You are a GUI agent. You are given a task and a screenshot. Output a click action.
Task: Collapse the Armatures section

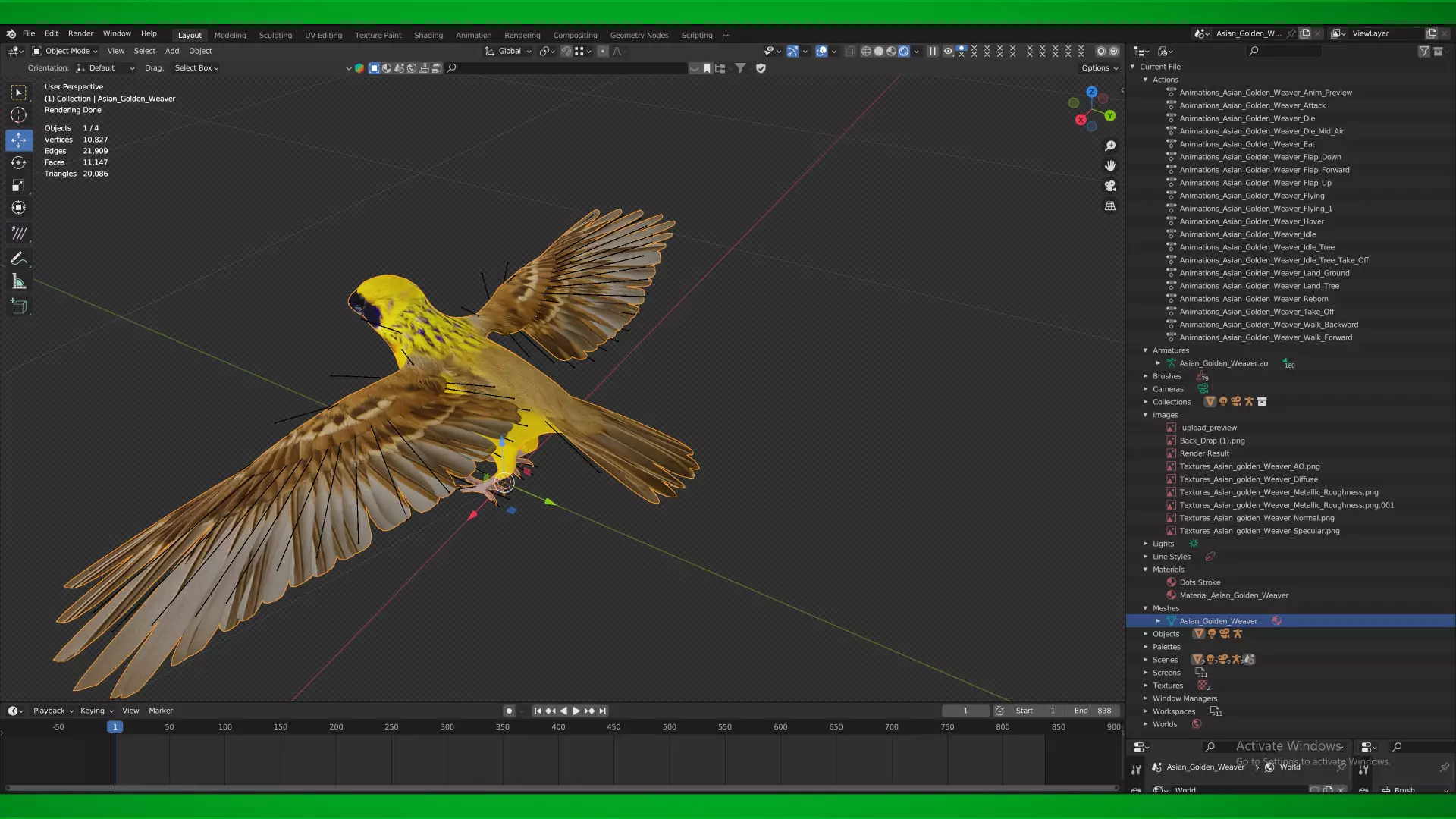(1146, 350)
